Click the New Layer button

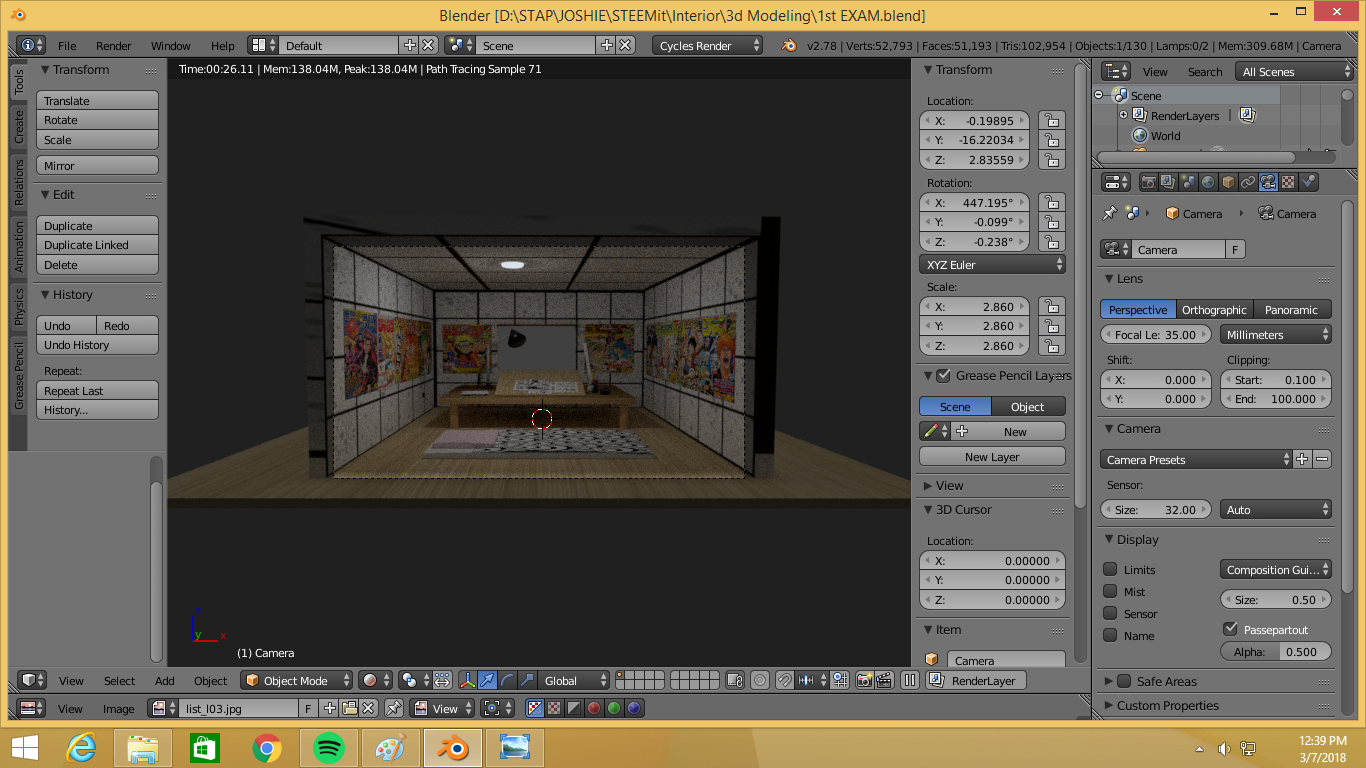[x=992, y=456]
